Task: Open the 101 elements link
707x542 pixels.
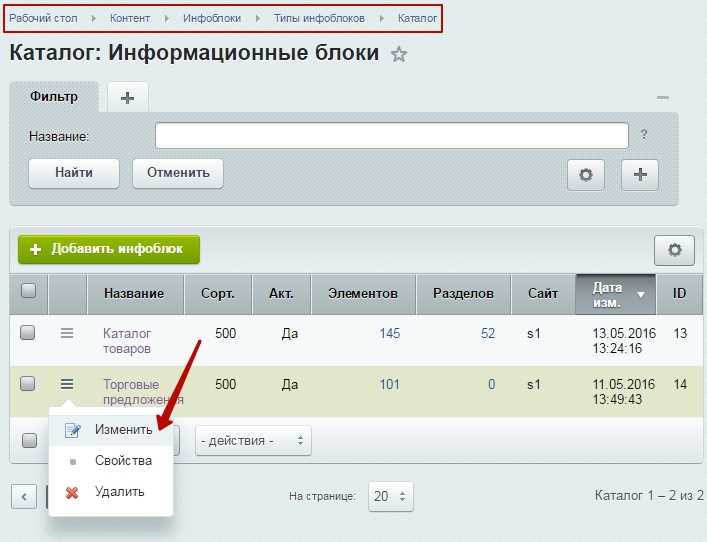Action: pos(390,384)
